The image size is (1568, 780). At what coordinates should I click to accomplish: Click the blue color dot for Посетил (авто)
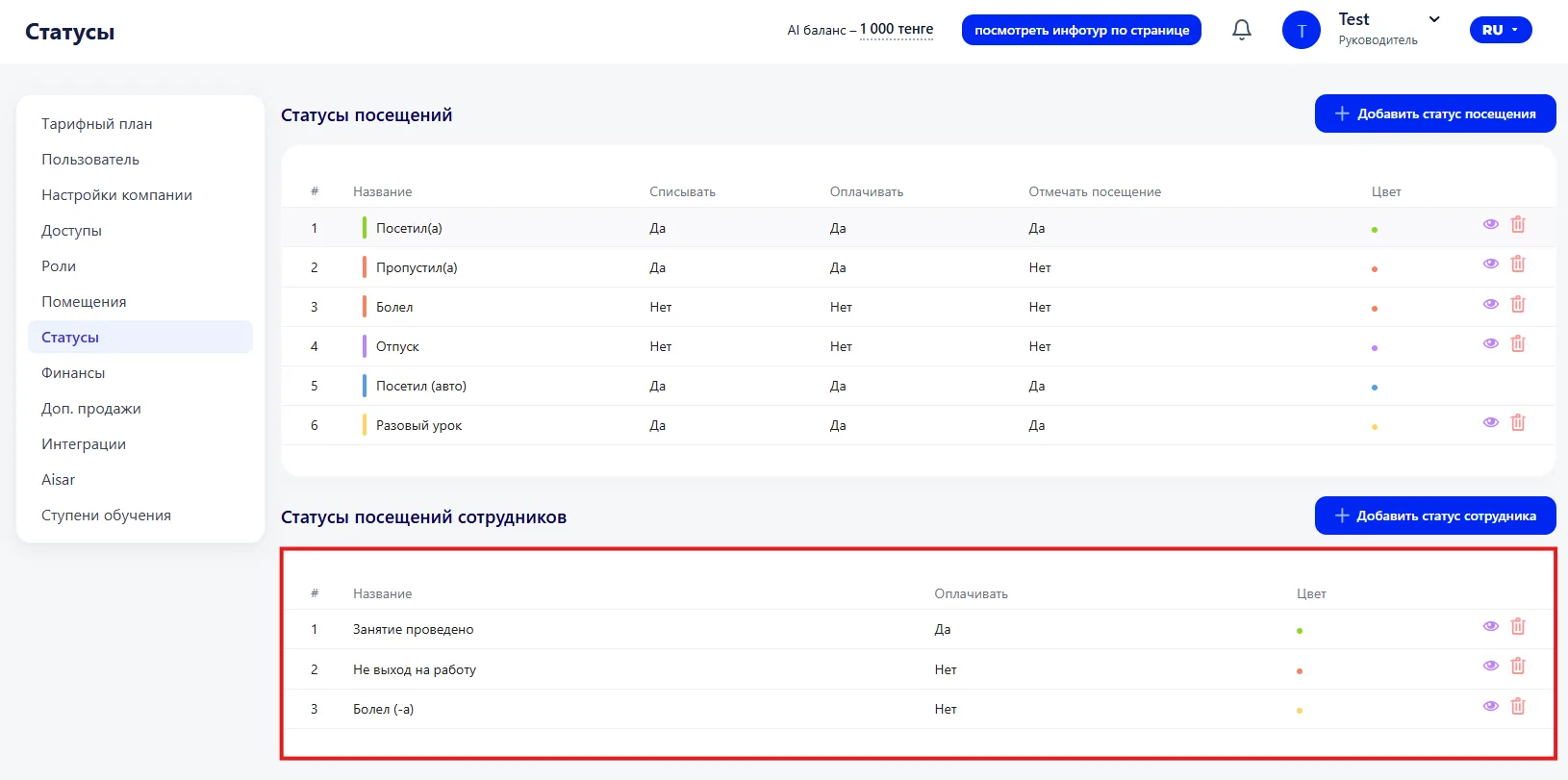coord(1375,388)
